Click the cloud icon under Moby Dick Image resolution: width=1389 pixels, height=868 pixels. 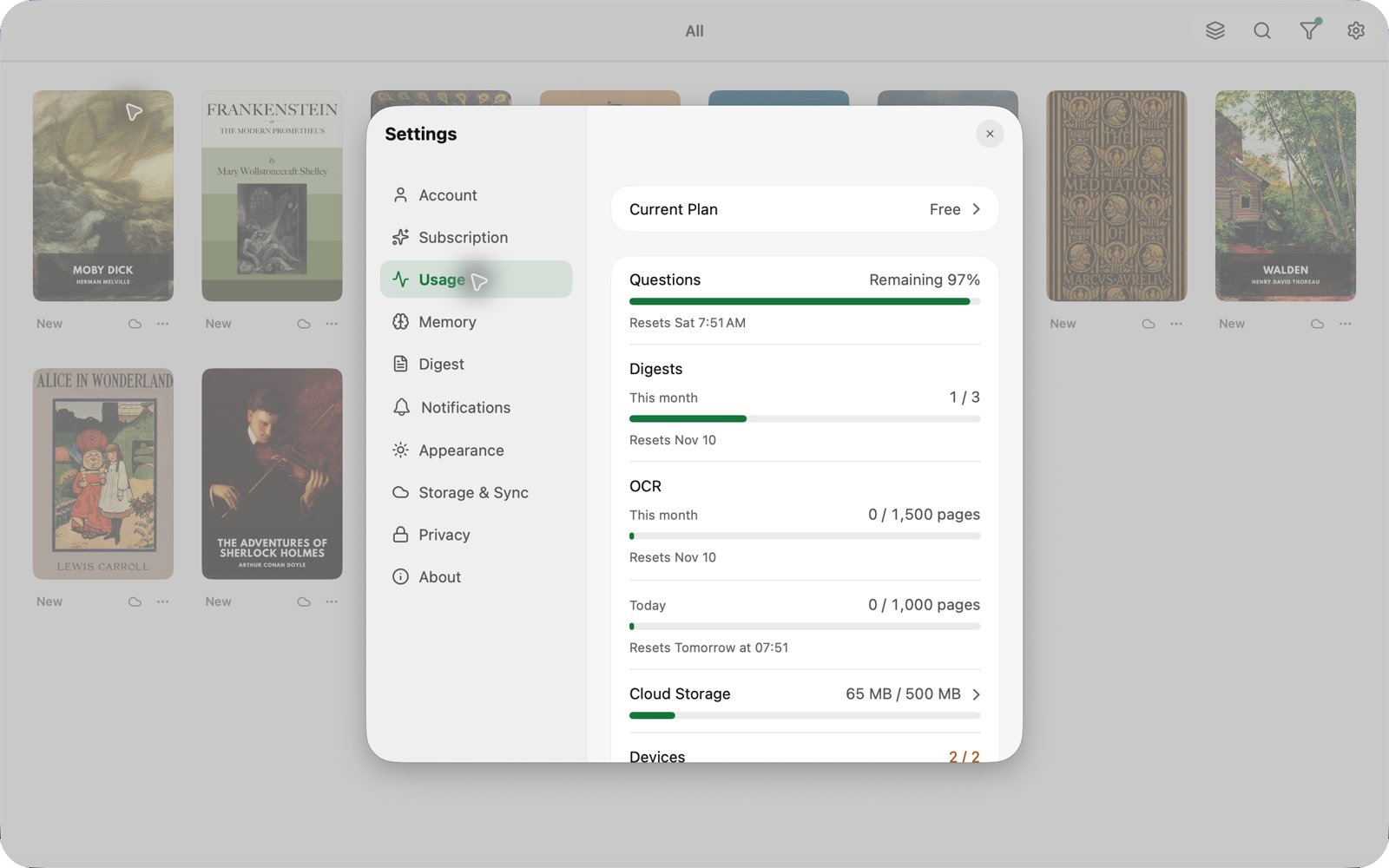coord(135,324)
